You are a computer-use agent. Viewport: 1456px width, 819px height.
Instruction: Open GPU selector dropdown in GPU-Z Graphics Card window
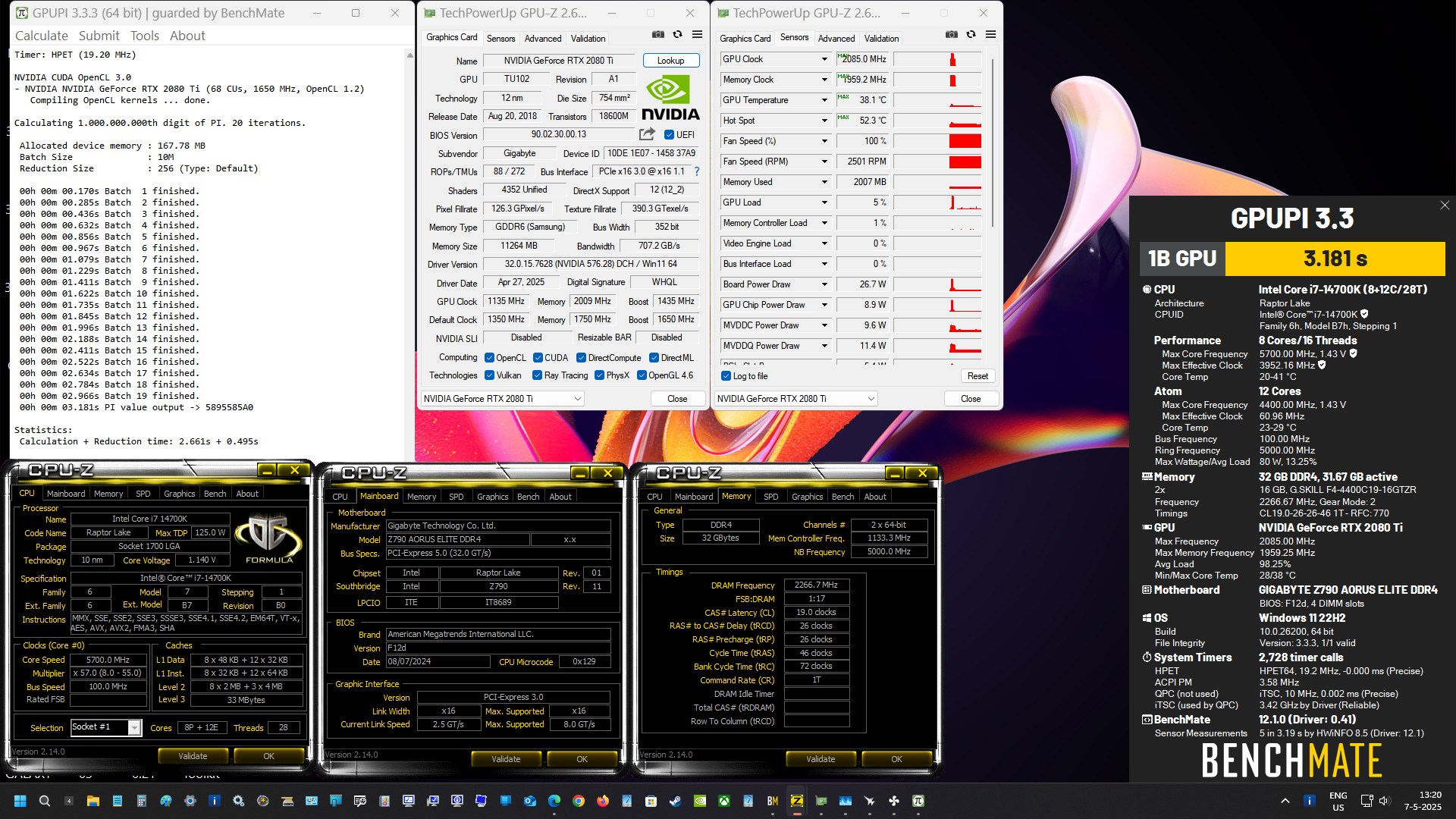502,399
